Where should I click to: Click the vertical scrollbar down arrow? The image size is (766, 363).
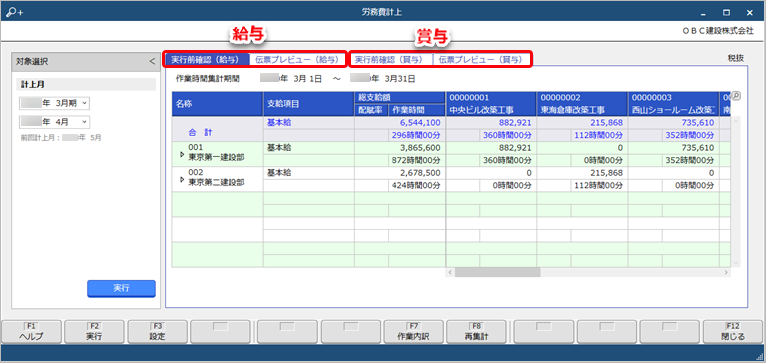[736, 262]
